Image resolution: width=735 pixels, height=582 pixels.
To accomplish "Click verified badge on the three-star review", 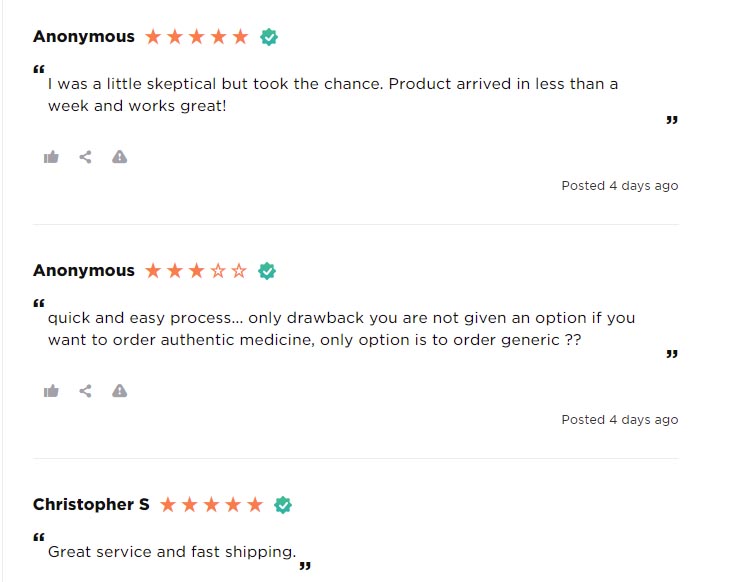I will pos(267,271).
